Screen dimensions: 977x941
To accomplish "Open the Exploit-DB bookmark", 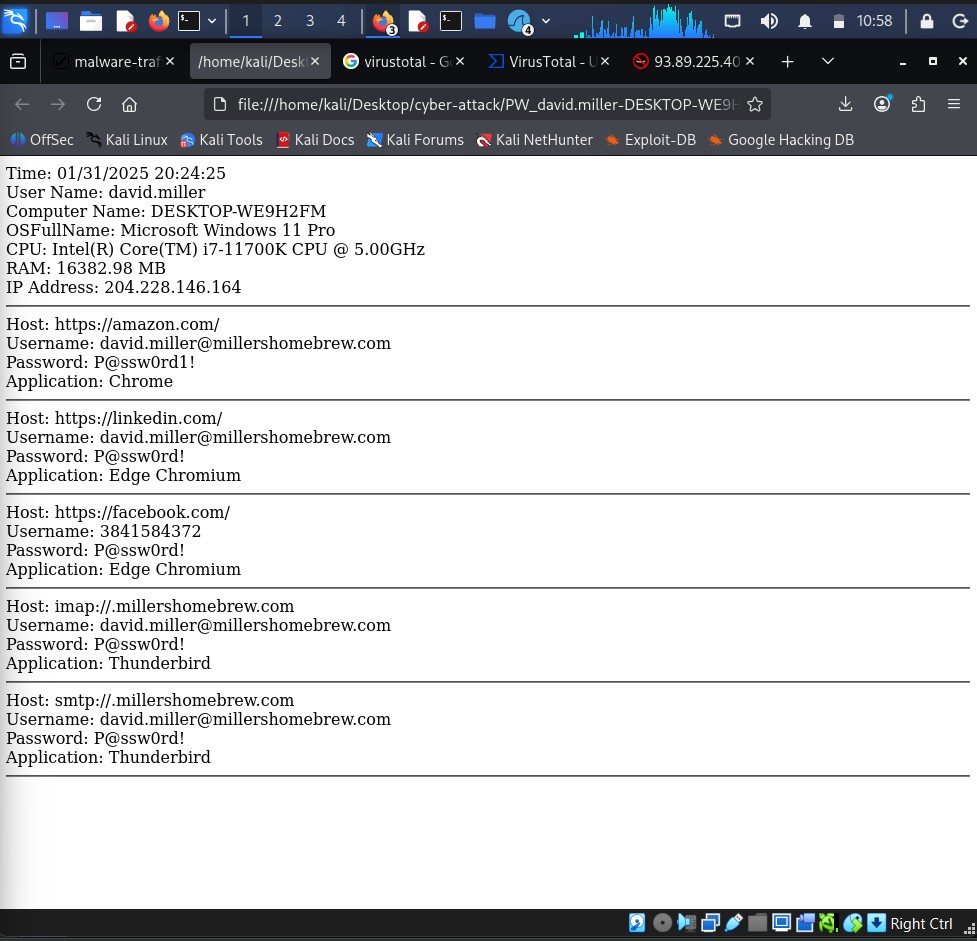I will click(x=651, y=140).
